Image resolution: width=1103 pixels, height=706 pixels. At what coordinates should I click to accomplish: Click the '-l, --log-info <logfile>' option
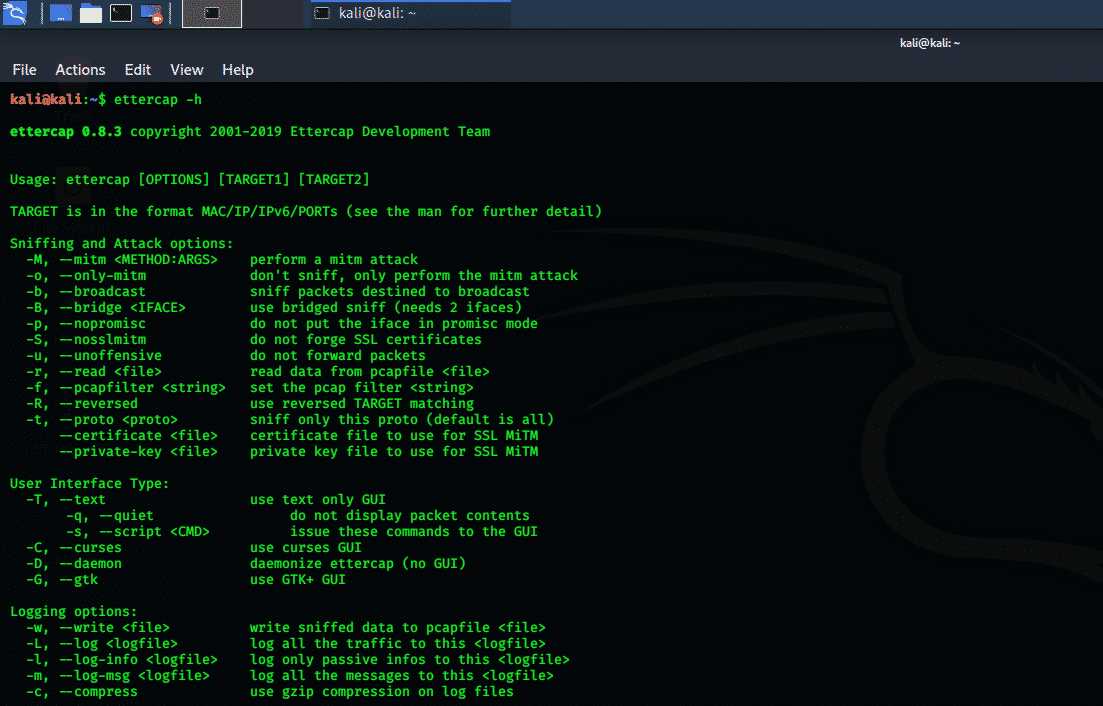[122, 660]
